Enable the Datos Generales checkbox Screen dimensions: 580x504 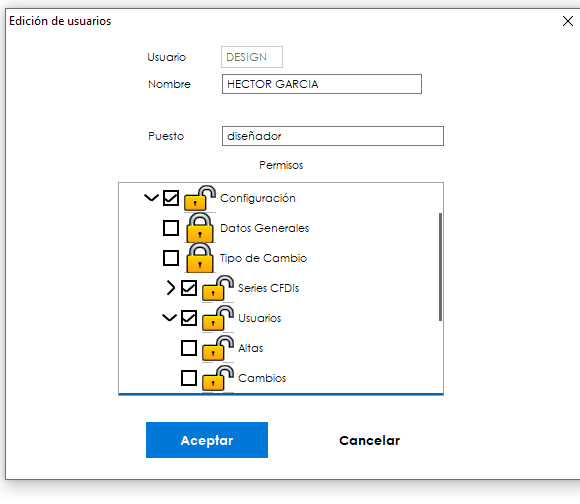(x=171, y=228)
